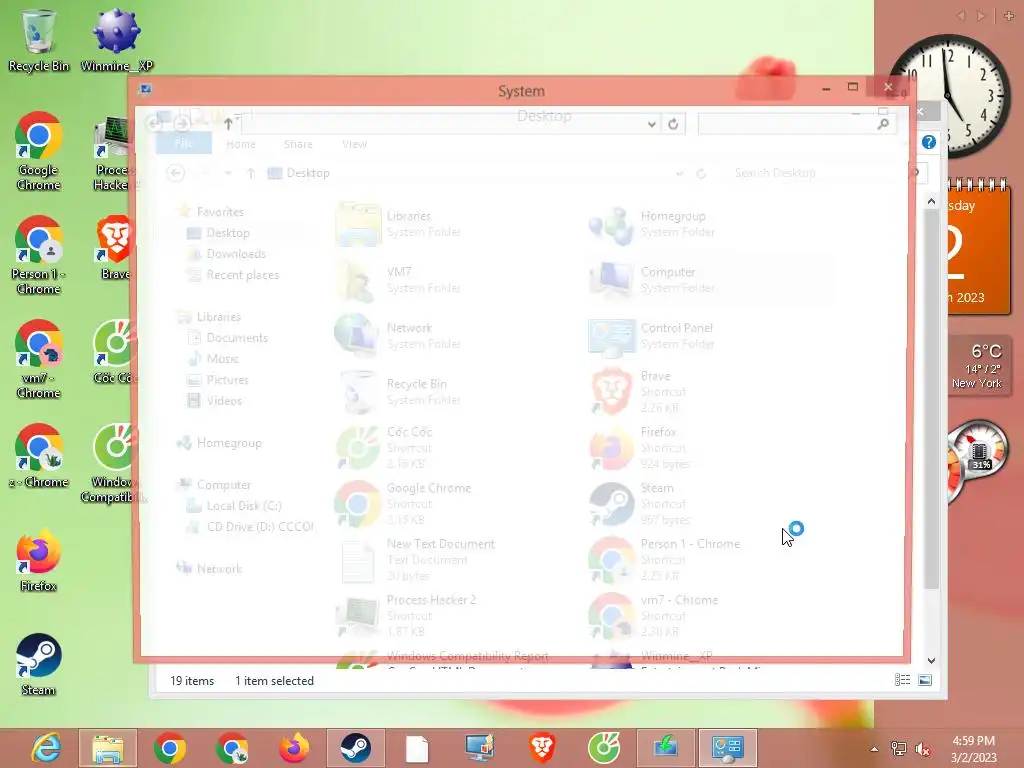Launch Winmine_XP from the desktop
The height and width of the screenshot is (768, 1024).
click(116, 40)
